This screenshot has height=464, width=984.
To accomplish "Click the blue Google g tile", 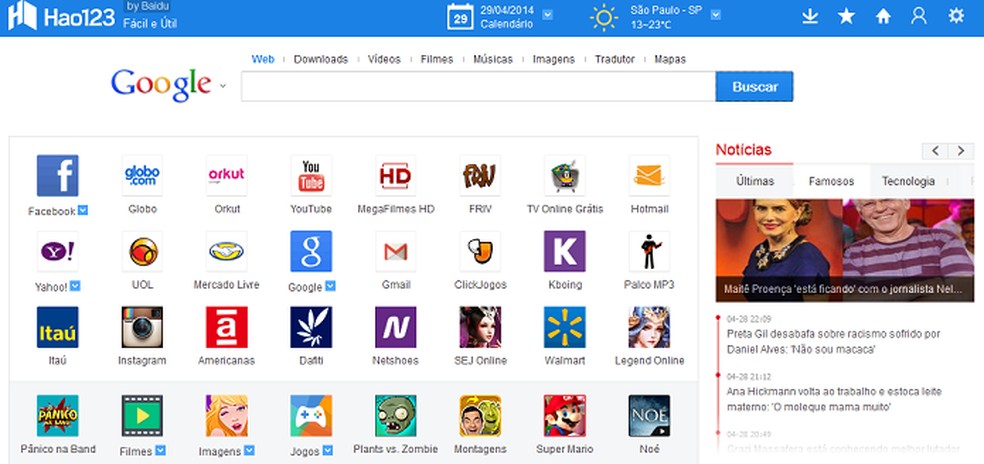I will (311, 251).
